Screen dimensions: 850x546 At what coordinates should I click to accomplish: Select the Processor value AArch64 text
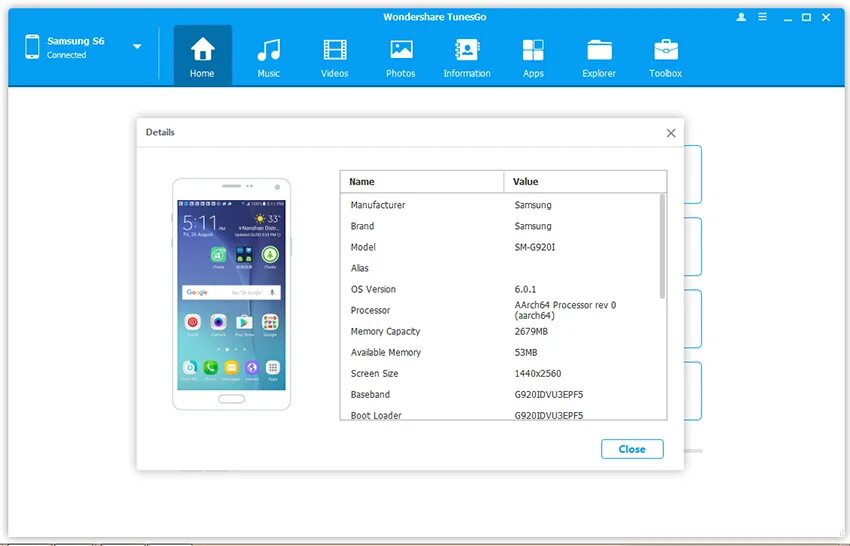coord(565,310)
